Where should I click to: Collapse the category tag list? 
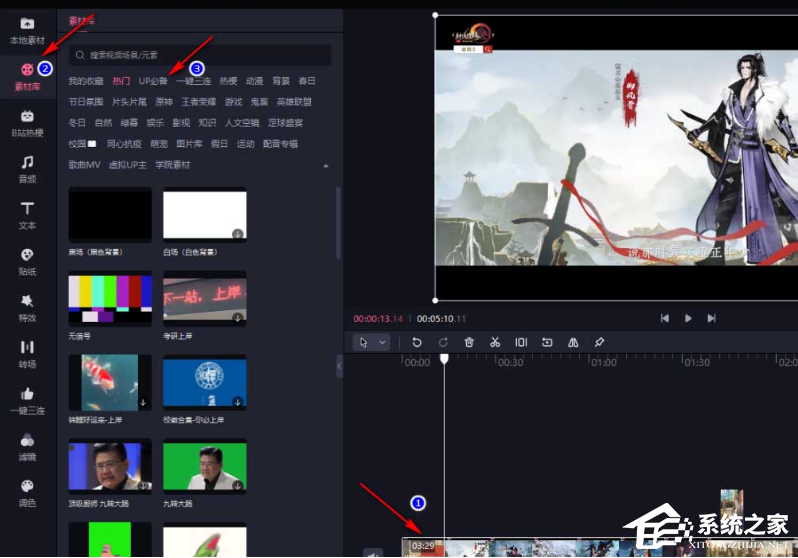pyautogui.click(x=325, y=165)
